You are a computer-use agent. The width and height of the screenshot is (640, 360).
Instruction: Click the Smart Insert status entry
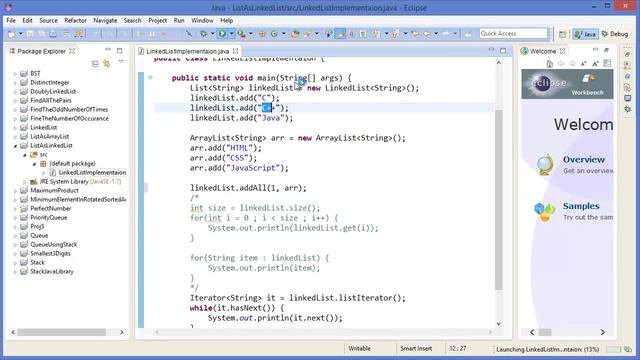point(416,349)
